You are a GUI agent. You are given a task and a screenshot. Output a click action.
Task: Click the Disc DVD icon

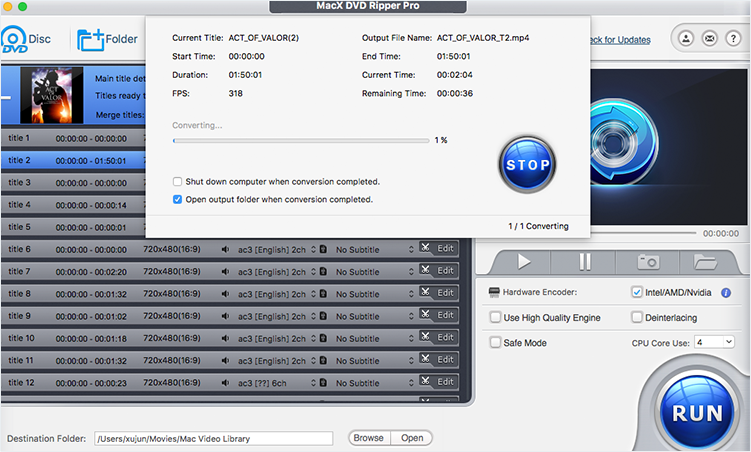tap(15, 40)
